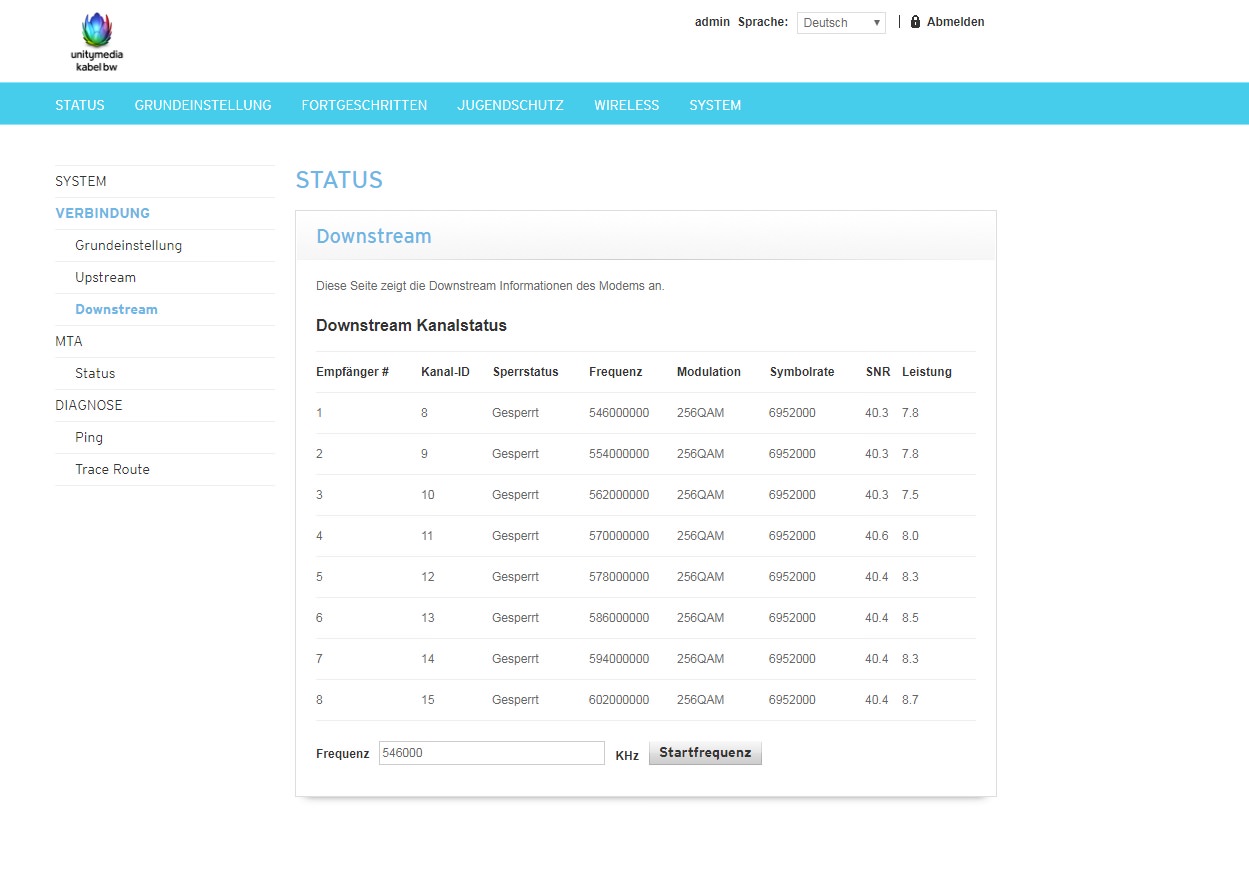Open the MTA Status page
Image resolution: width=1249 pixels, height=876 pixels.
[95, 373]
